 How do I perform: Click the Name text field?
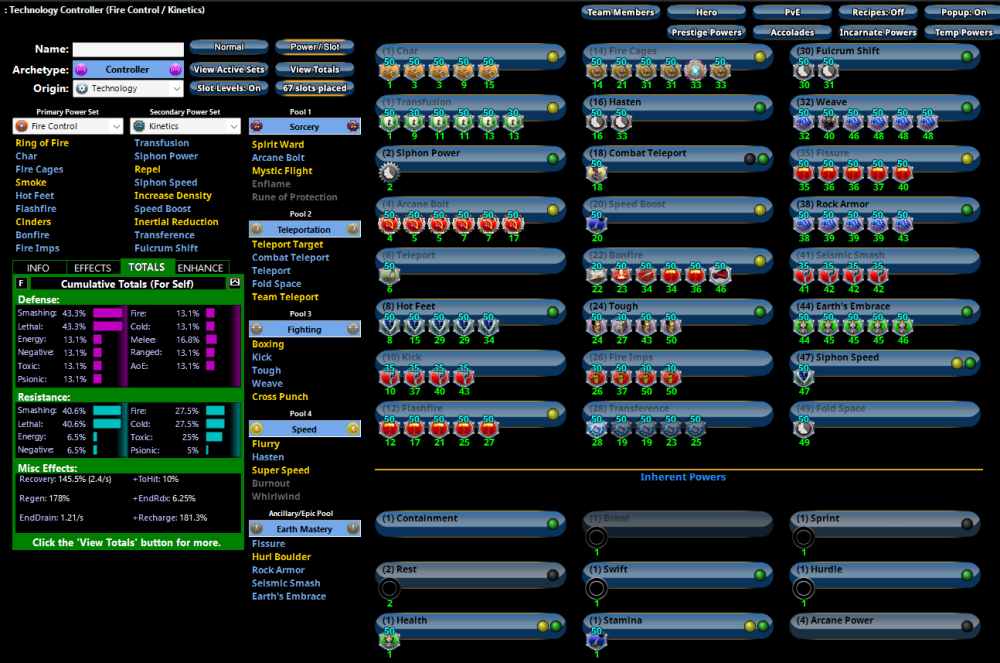[128, 49]
